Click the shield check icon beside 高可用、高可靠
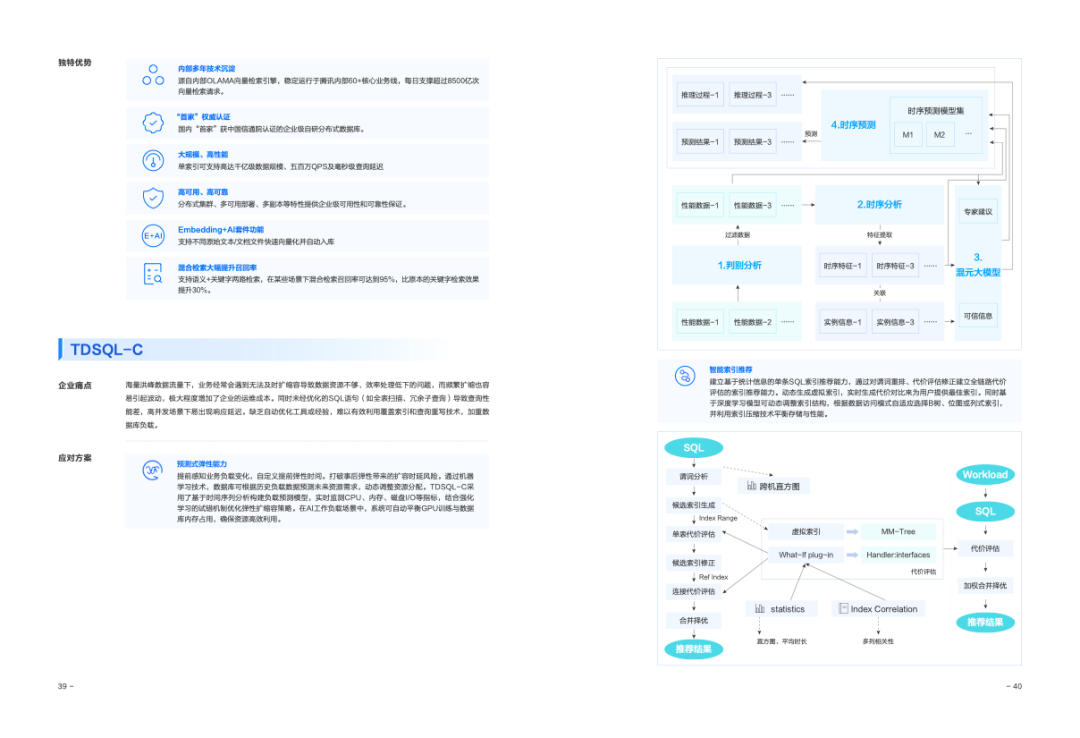 [x=153, y=198]
